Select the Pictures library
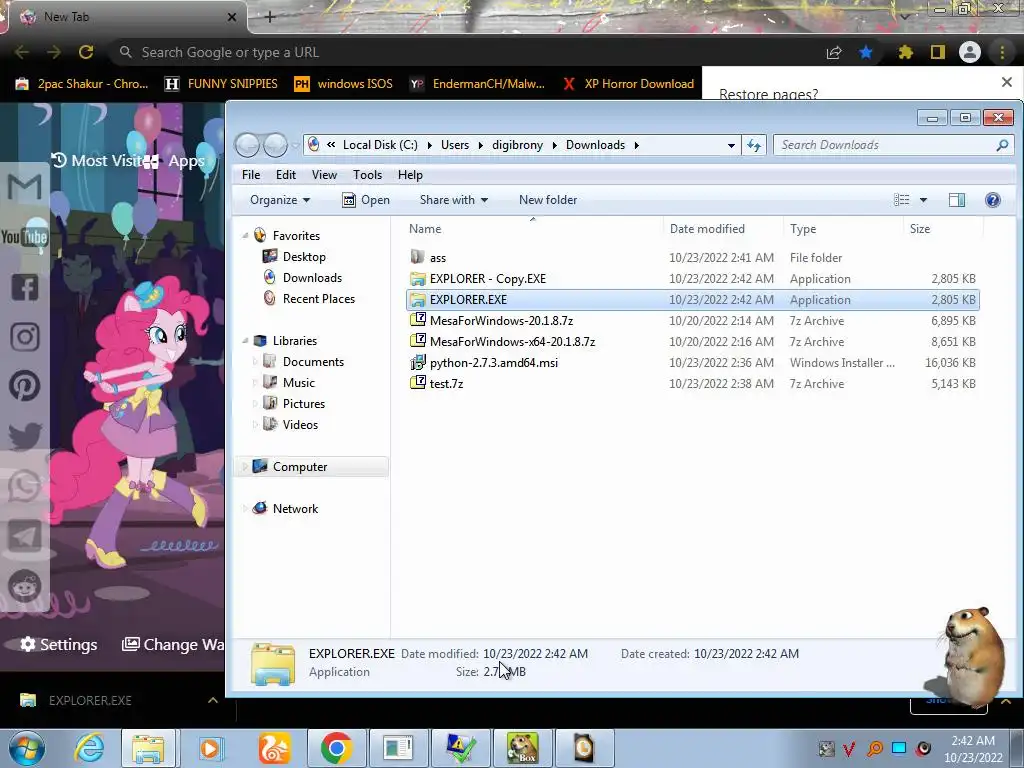 click(293, 404)
